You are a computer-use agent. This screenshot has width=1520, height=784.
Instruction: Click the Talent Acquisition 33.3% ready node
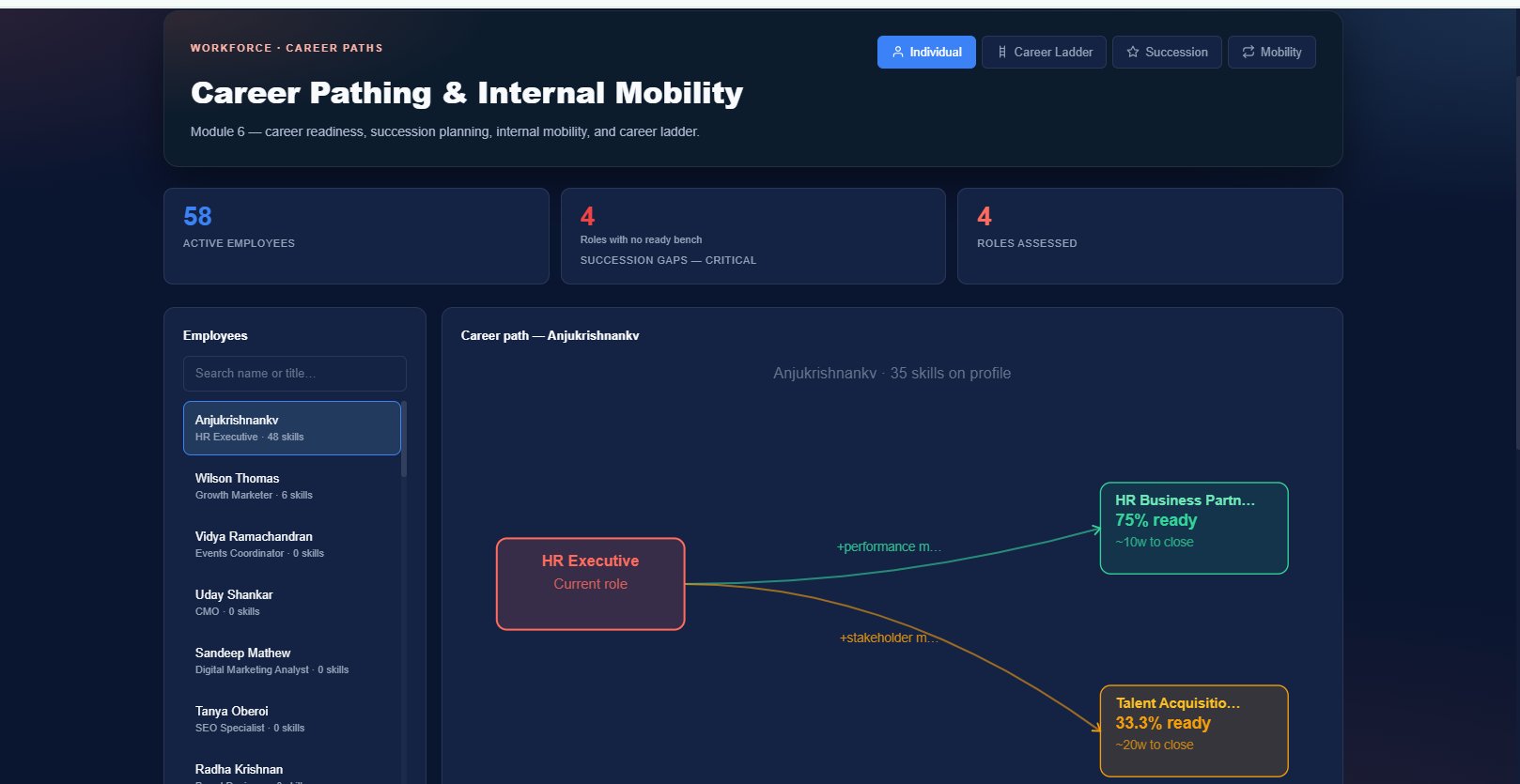(1194, 730)
